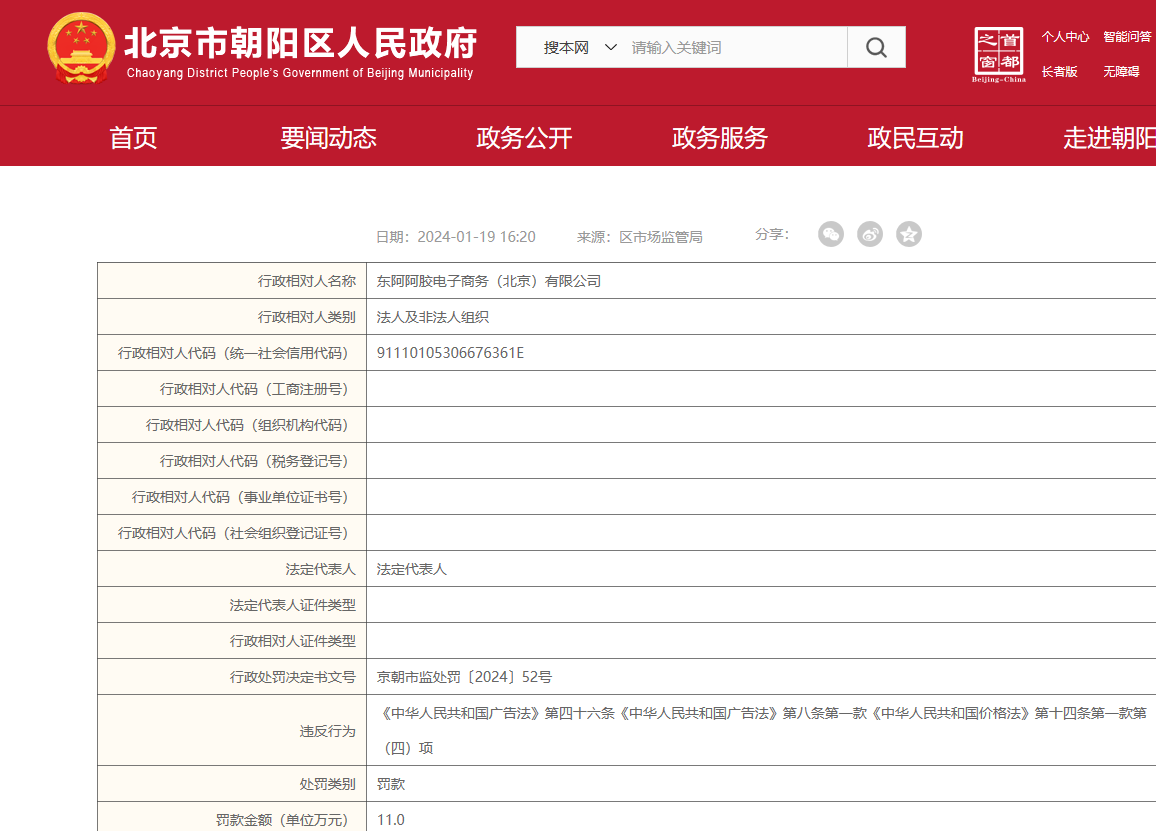Share the article via the WeChat icon
The width and height of the screenshot is (1156, 831).
831,234
